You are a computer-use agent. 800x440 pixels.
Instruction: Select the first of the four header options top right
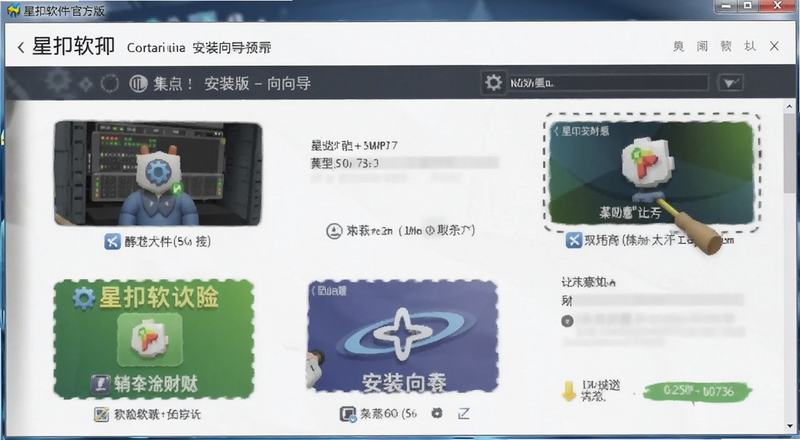point(679,46)
